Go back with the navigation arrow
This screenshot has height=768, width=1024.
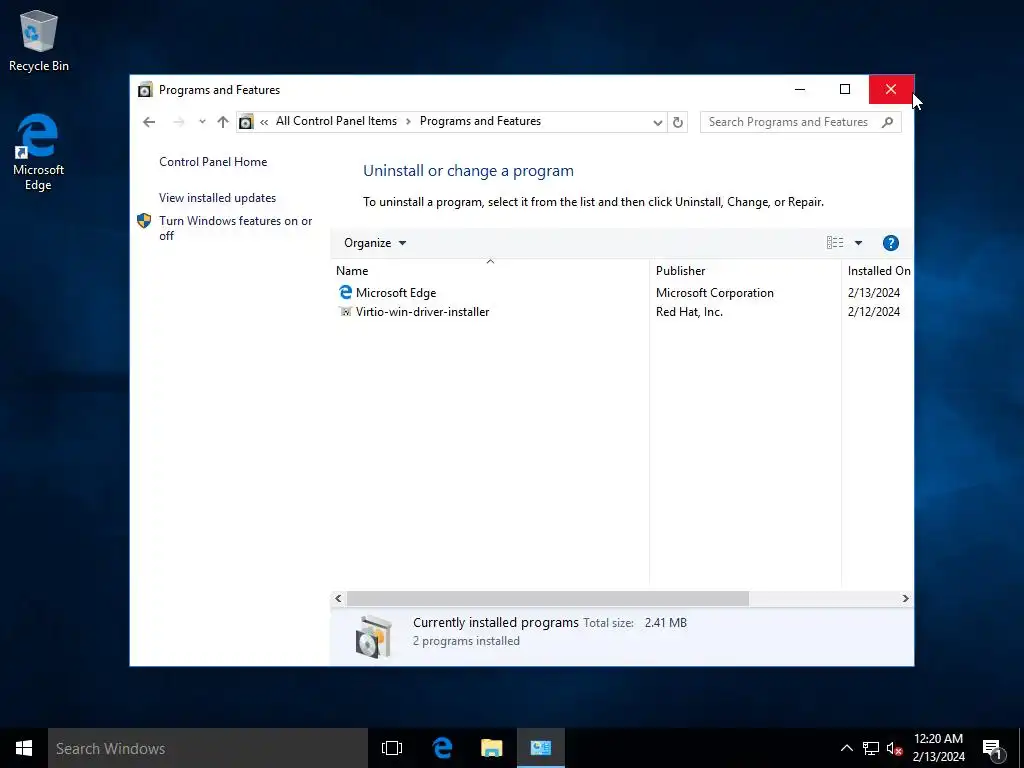point(149,121)
